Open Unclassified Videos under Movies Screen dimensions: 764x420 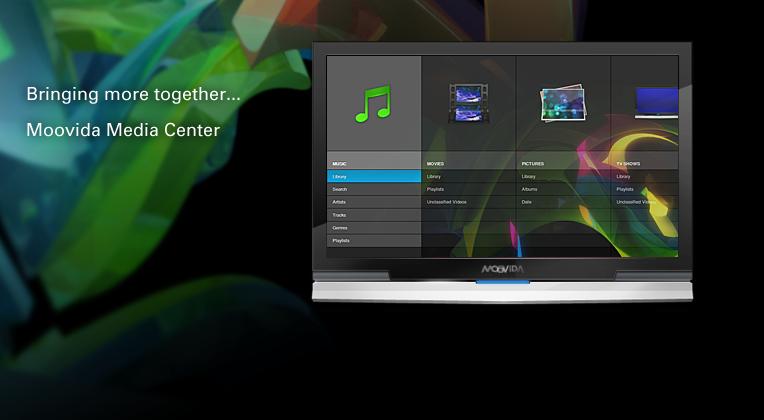pyautogui.click(x=468, y=202)
